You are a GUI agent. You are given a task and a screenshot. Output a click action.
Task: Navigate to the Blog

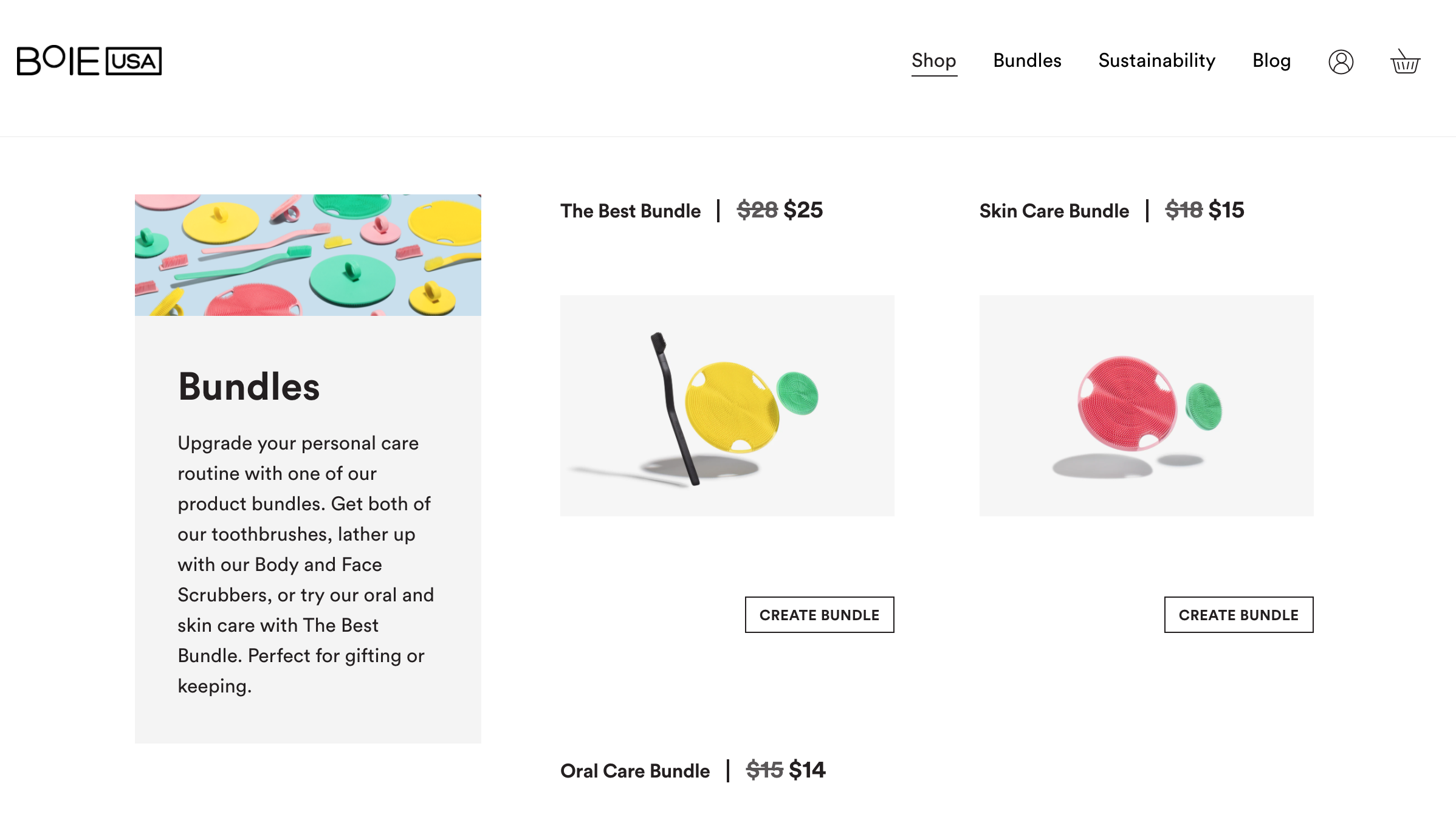coord(1271,61)
